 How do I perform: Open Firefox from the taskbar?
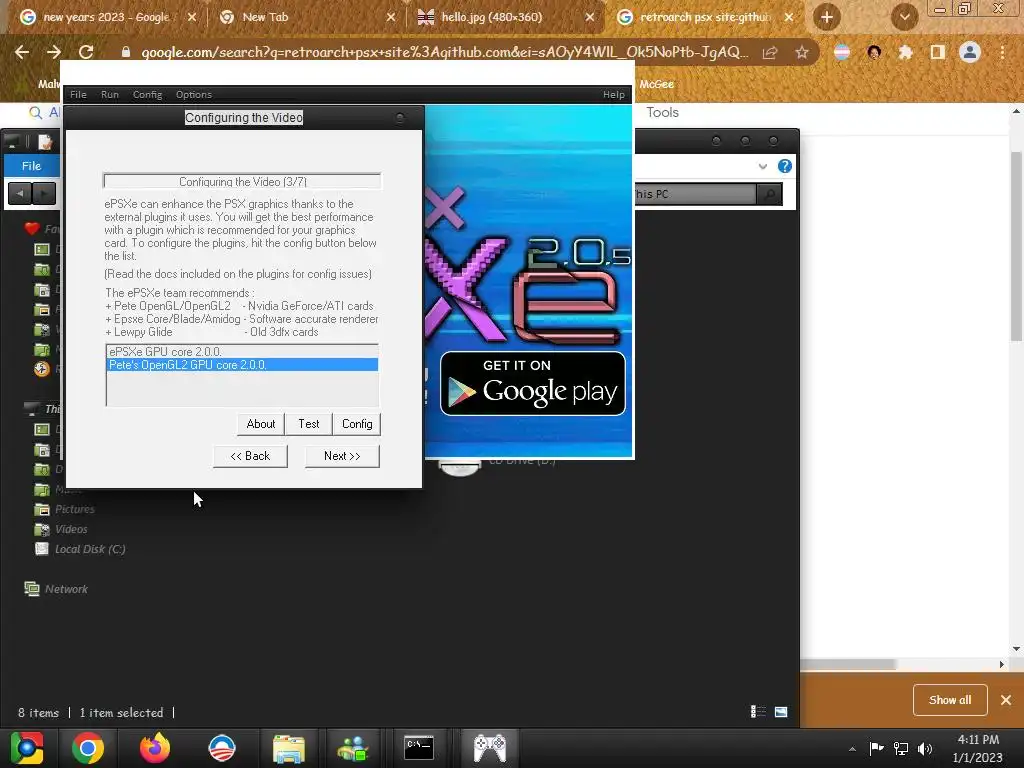tap(155, 748)
